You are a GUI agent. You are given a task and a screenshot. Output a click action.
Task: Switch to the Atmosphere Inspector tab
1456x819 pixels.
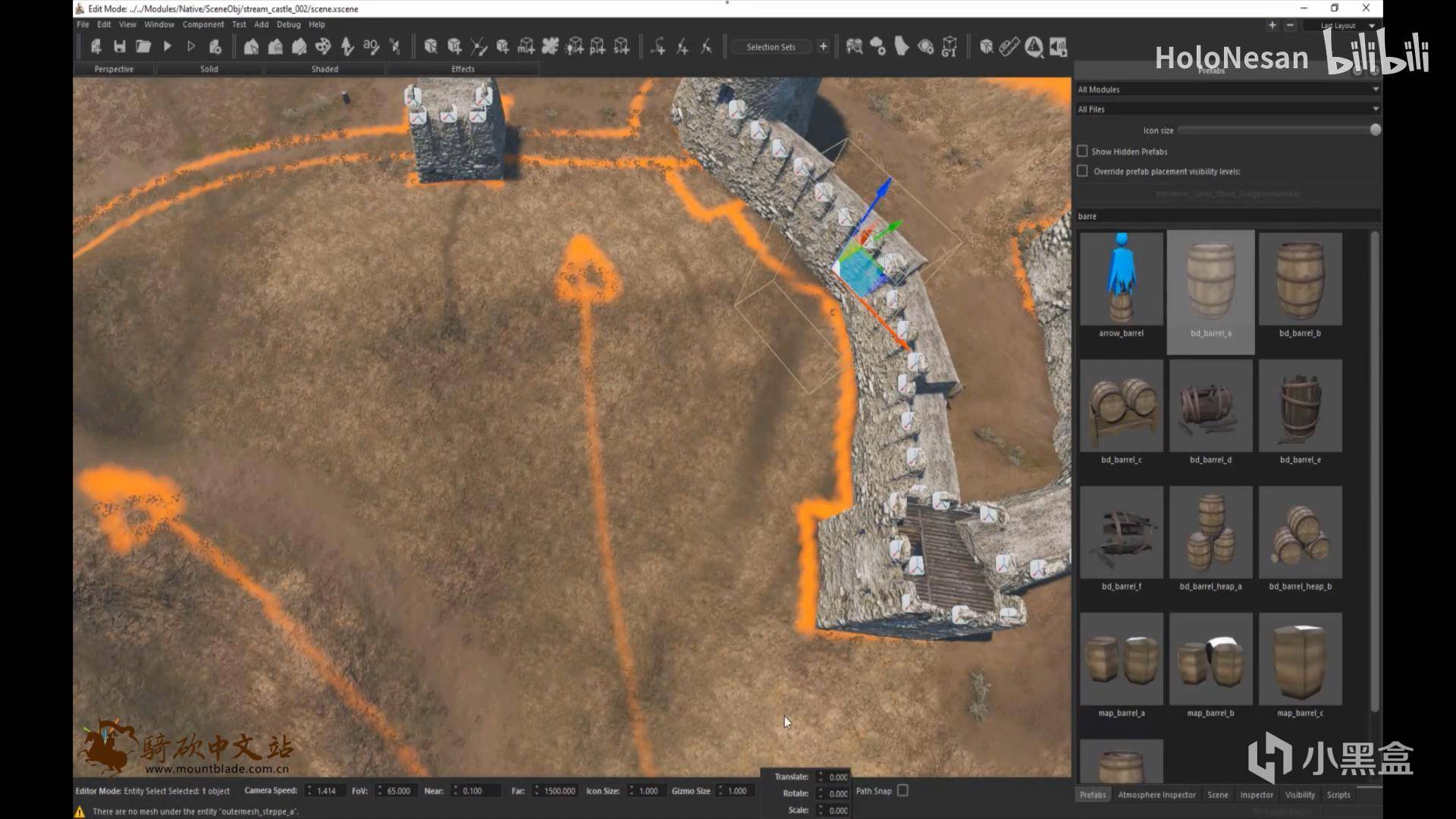pyautogui.click(x=1156, y=795)
